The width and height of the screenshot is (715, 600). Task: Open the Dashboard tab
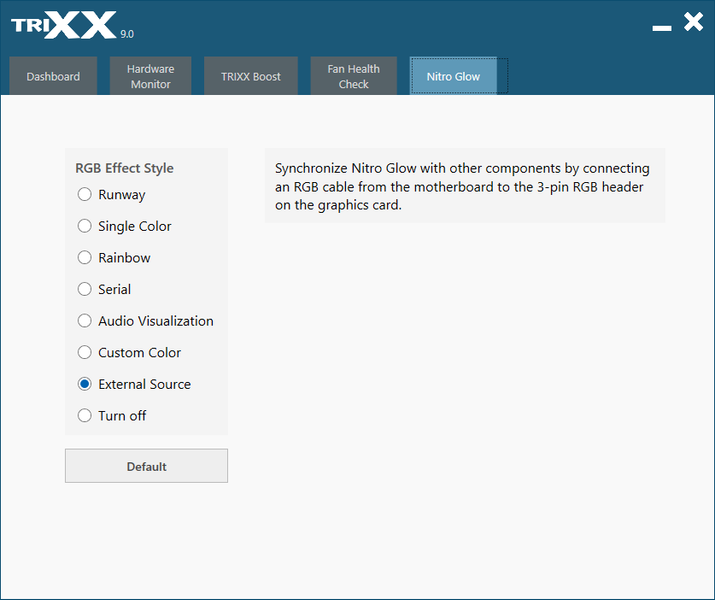(x=53, y=76)
